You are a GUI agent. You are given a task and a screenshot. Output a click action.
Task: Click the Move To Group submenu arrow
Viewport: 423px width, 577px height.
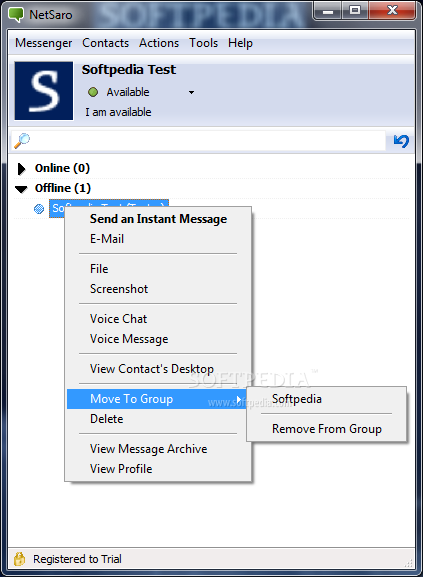coord(239,399)
